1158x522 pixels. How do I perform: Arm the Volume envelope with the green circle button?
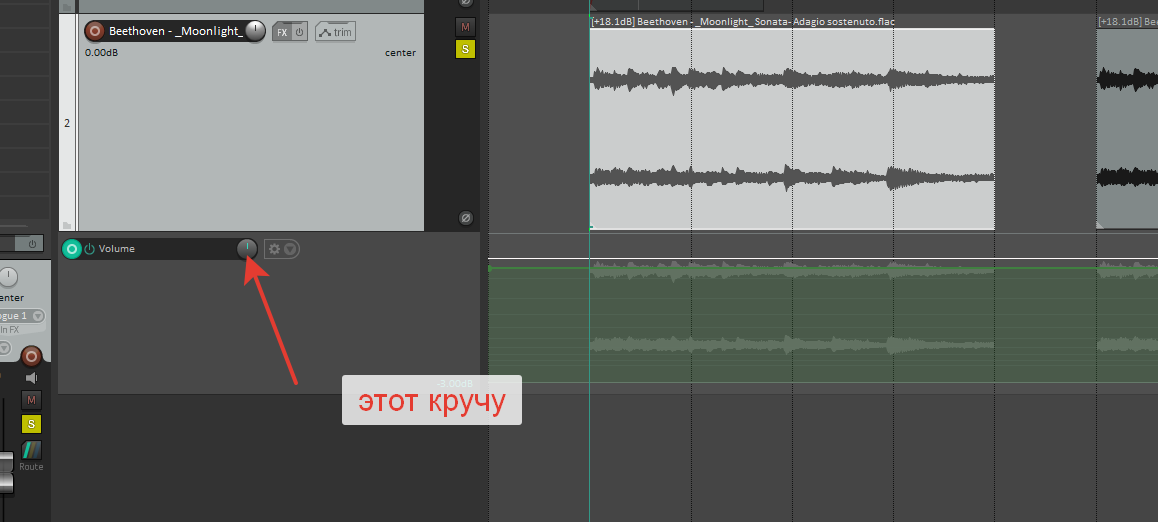click(x=72, y=250)
